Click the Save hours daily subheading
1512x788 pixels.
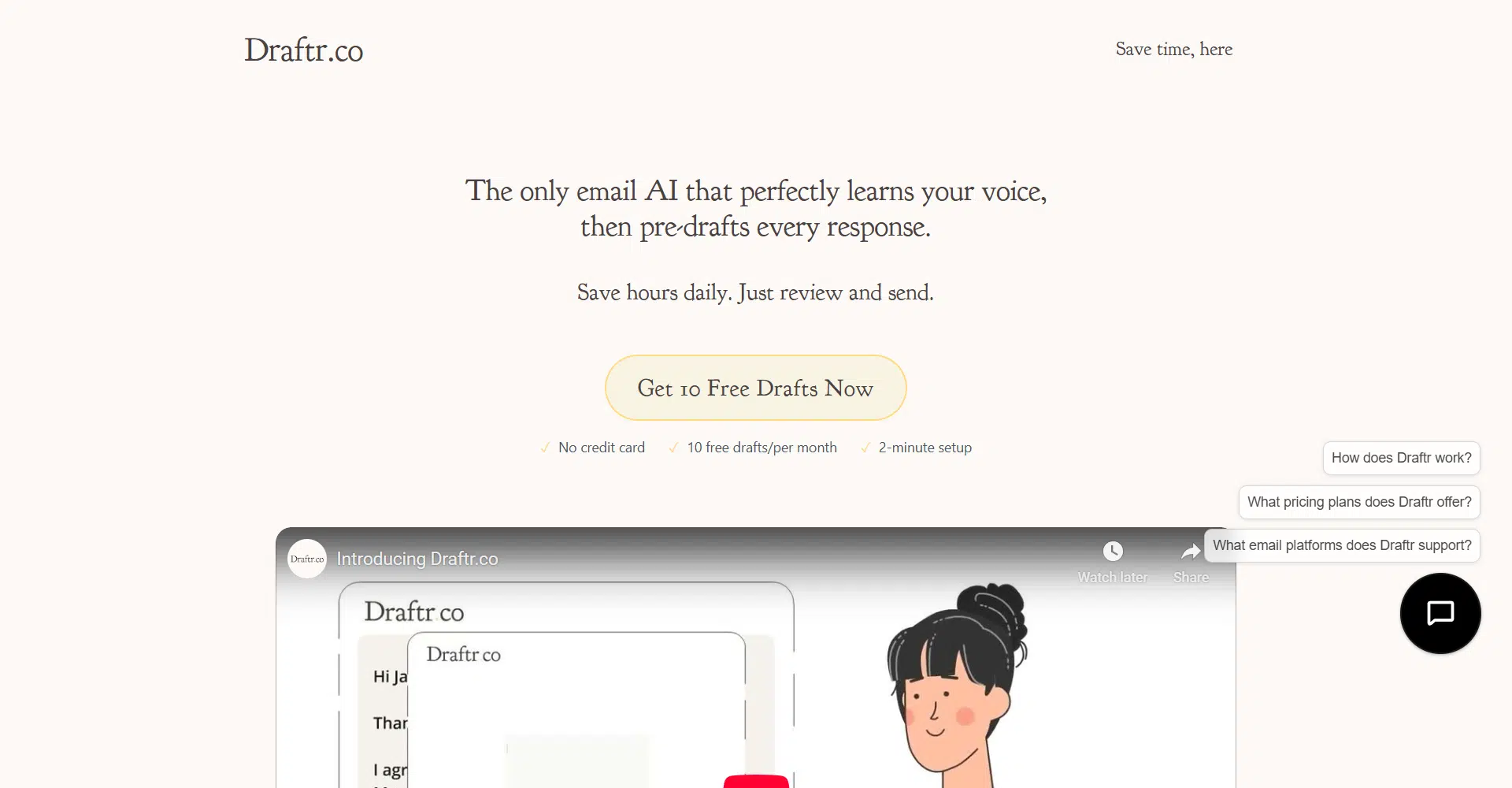[756, 292]
